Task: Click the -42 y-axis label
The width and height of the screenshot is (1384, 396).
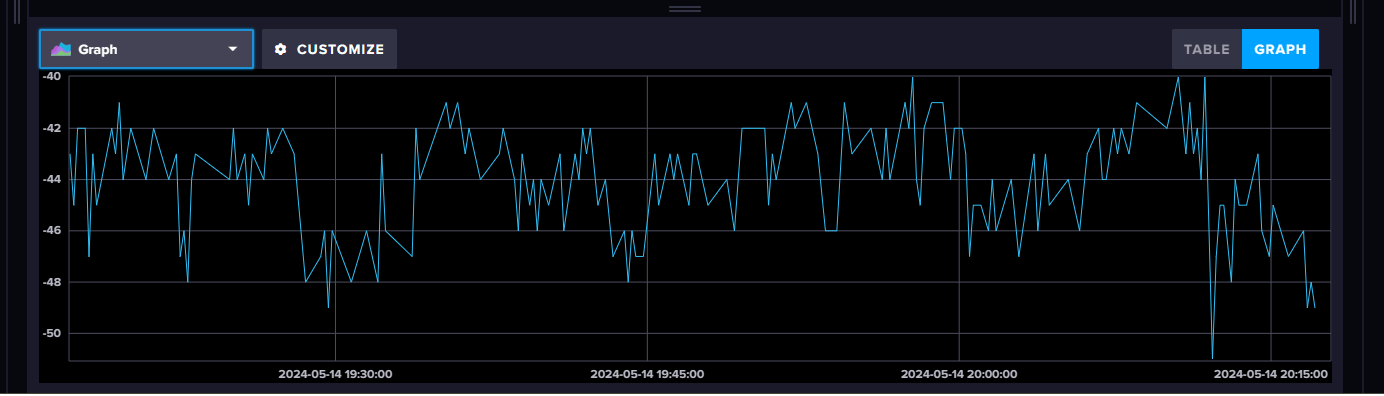Action: [52, 128]
